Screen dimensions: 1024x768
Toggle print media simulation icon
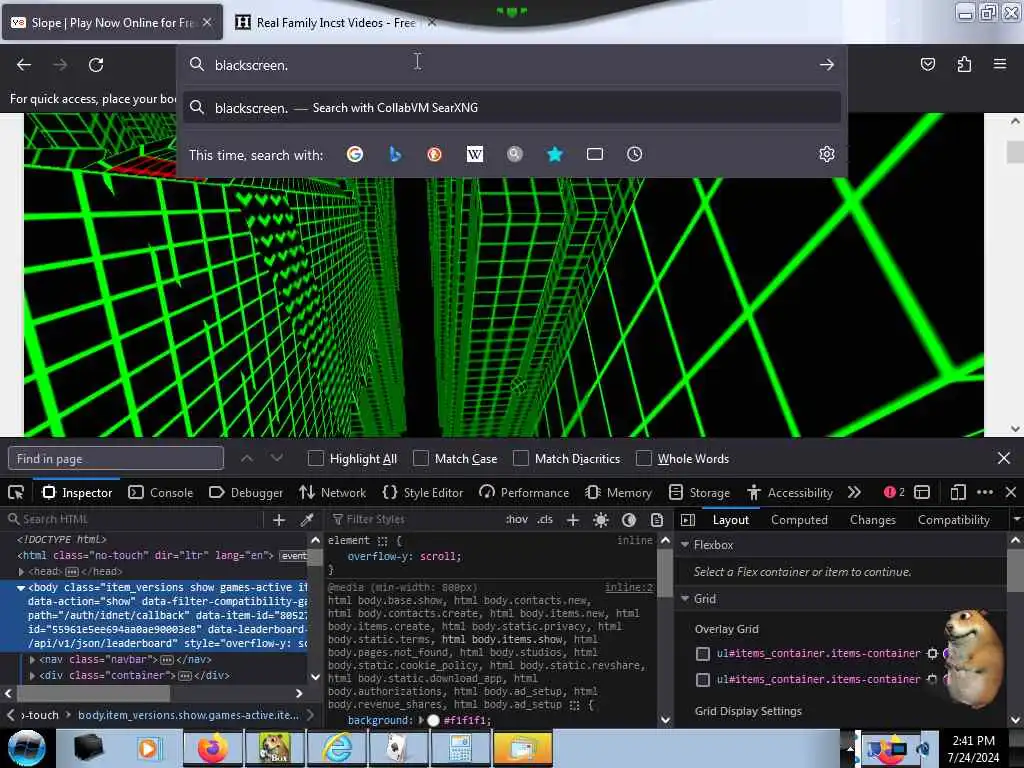(657, 520)
